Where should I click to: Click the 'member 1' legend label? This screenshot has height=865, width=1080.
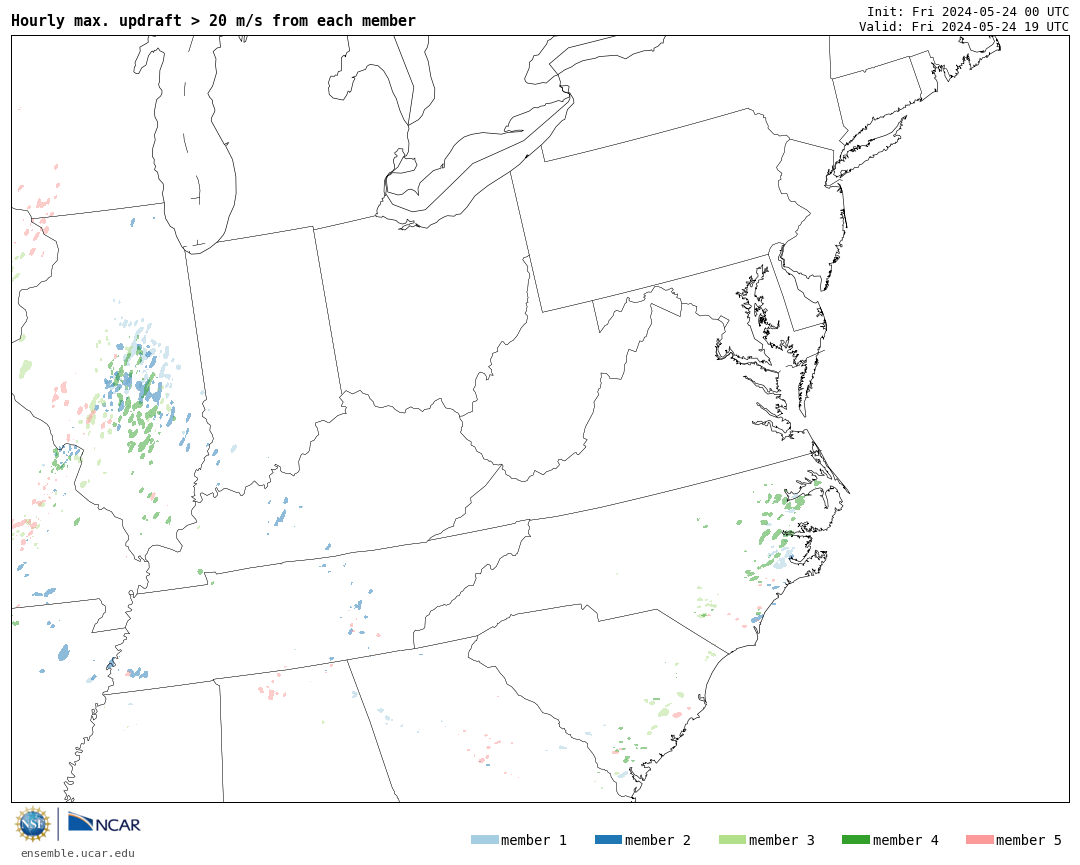[534, 840]
